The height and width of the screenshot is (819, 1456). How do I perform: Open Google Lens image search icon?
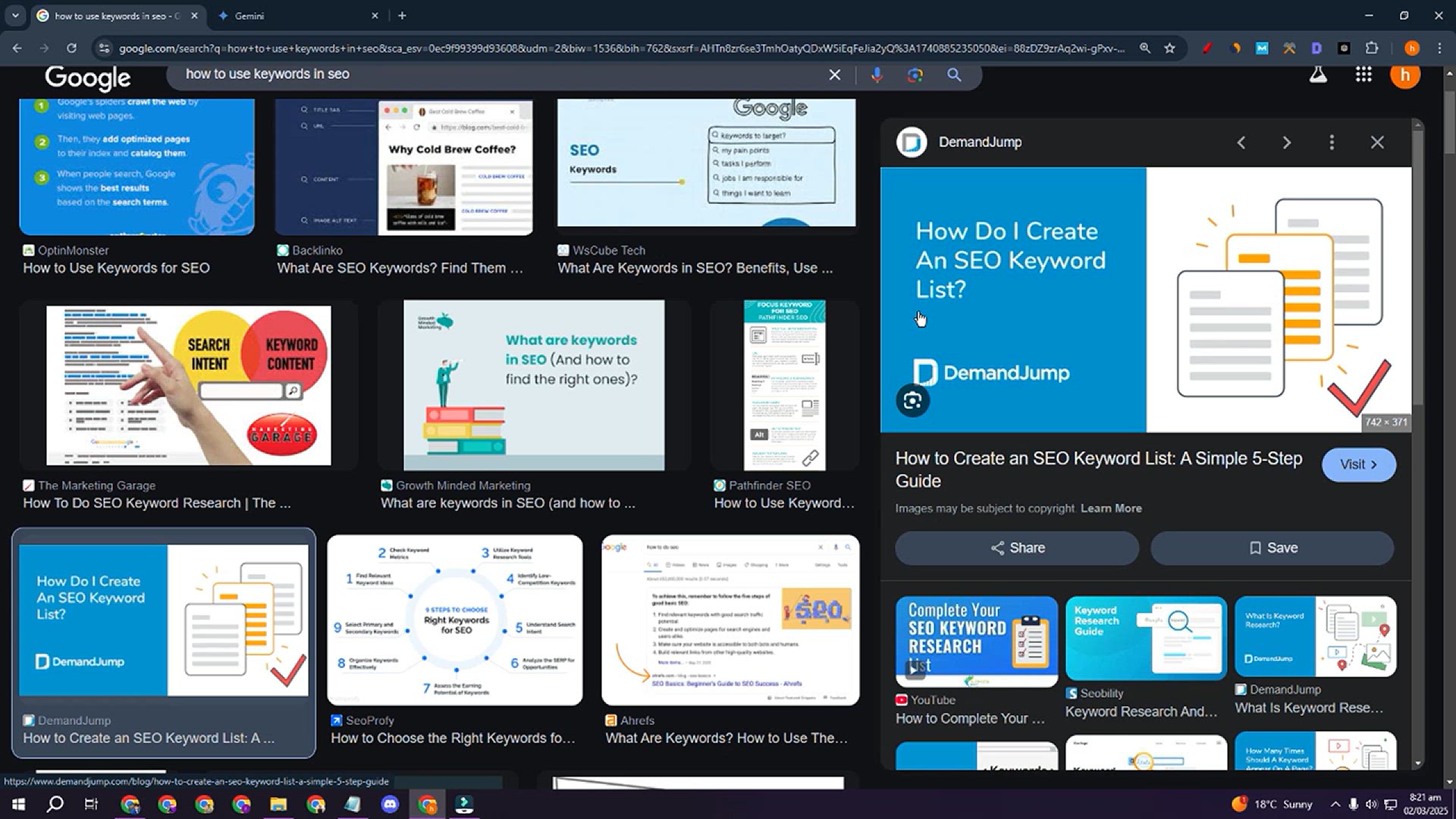click(915, 74)
